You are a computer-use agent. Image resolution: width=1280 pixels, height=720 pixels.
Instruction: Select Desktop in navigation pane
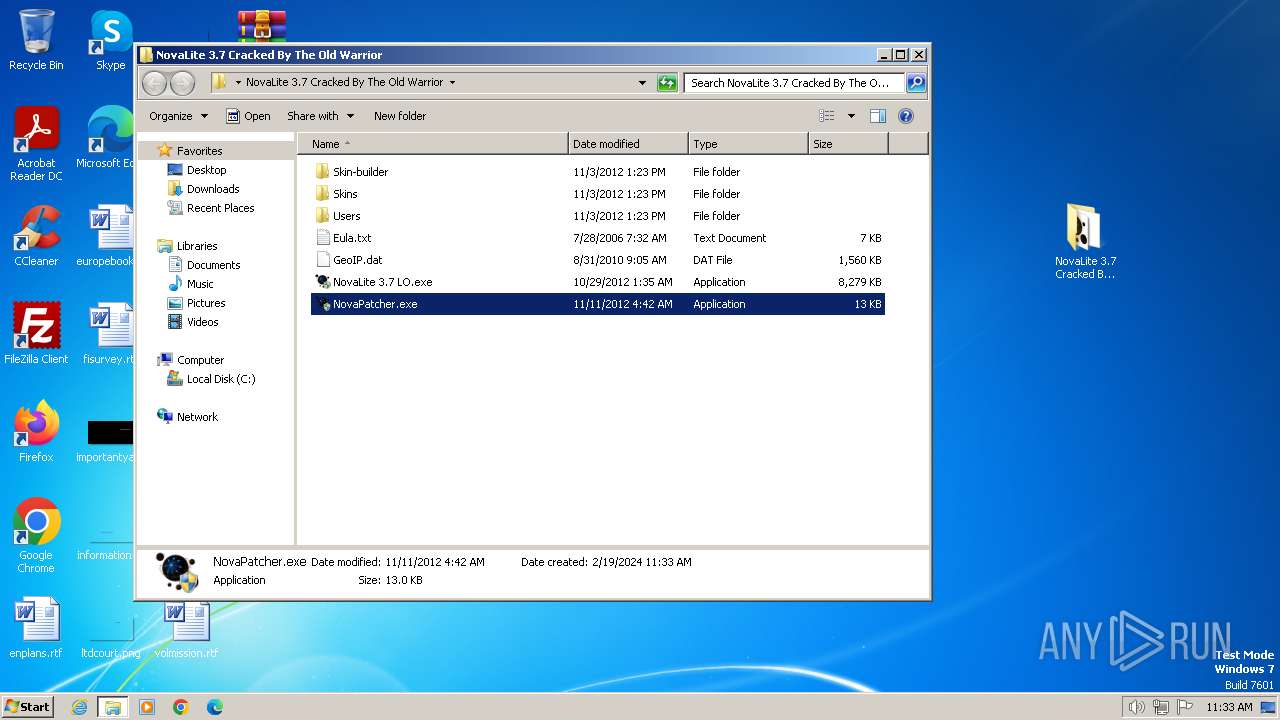tap(206, 170)
